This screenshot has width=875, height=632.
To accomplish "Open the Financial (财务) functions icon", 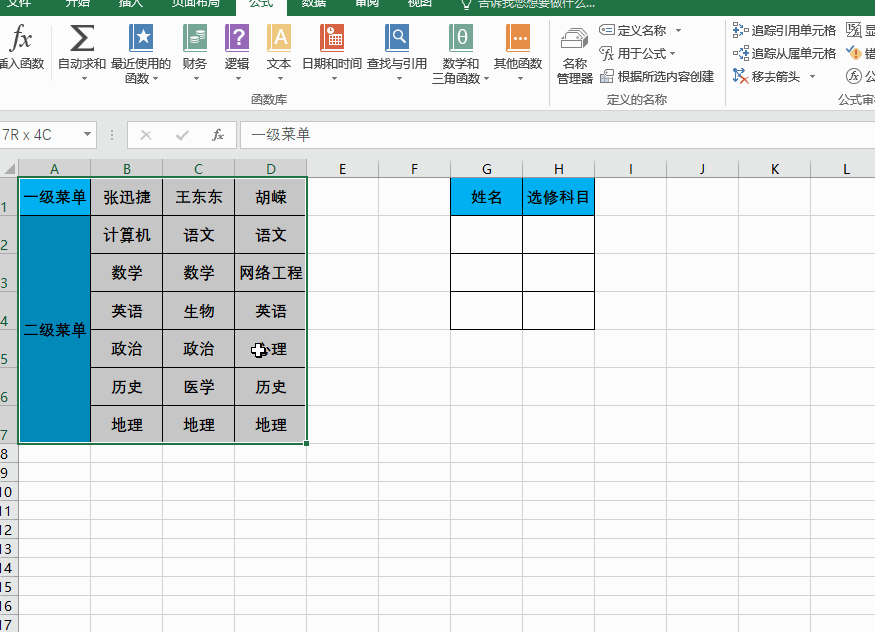I will pyautogui.click(x=195, y=38).
